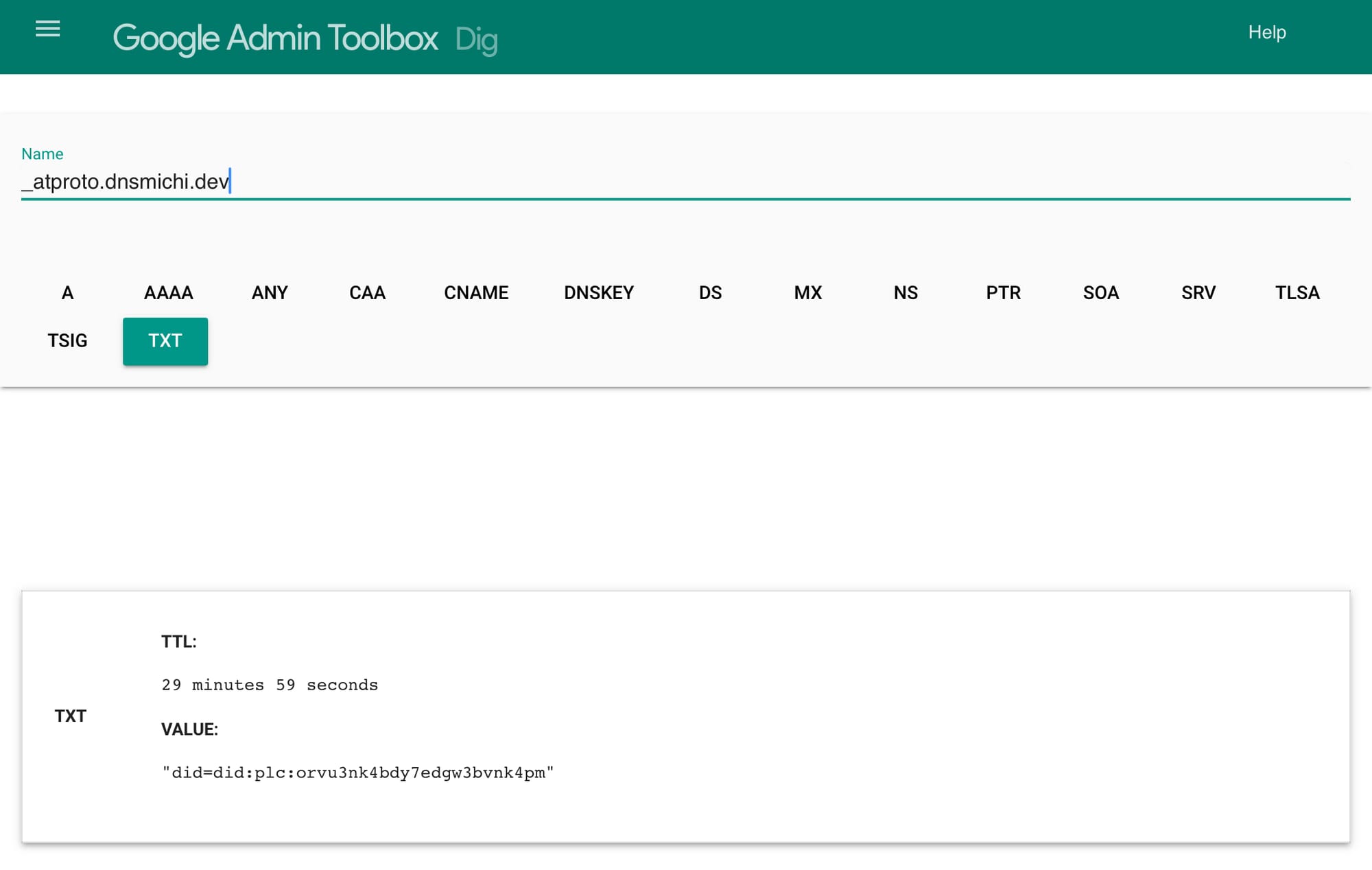Viewport: 1372px width, 870px height.
Task: Pick the DS record type
Action: 710,293
